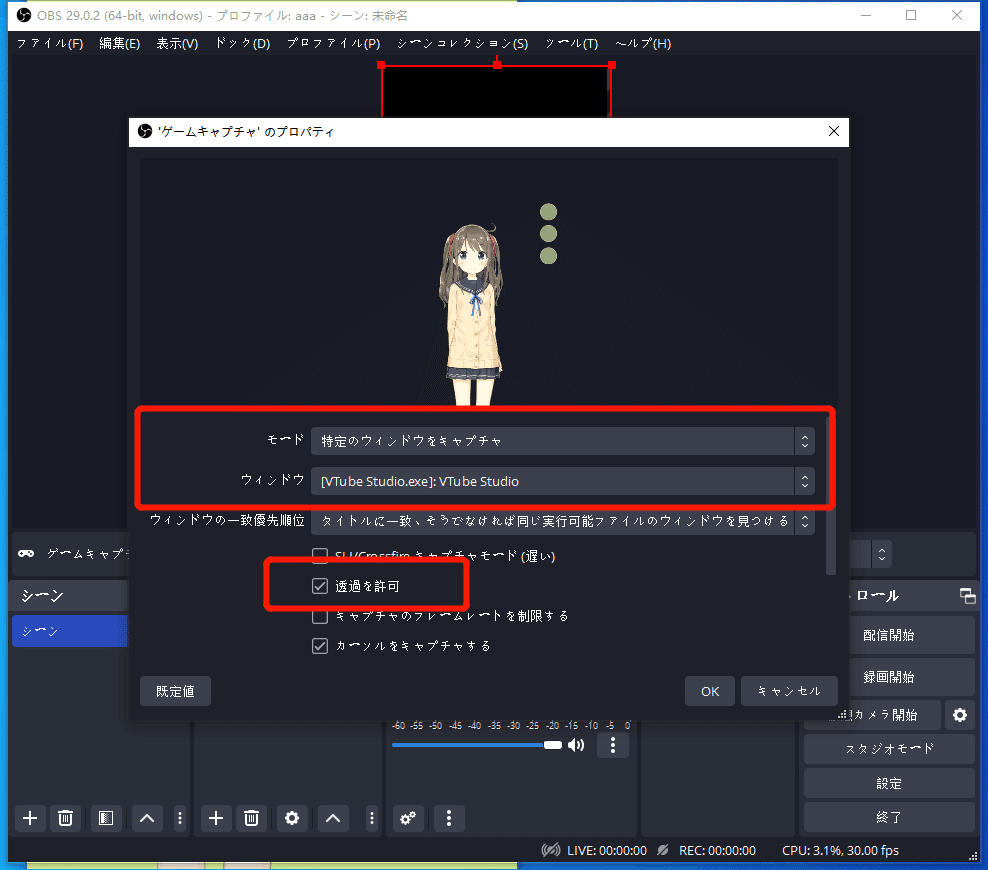Open the プロファイル(P) menu
The image size is (988, 870).
pyautogui.click(x=333, y=43)
